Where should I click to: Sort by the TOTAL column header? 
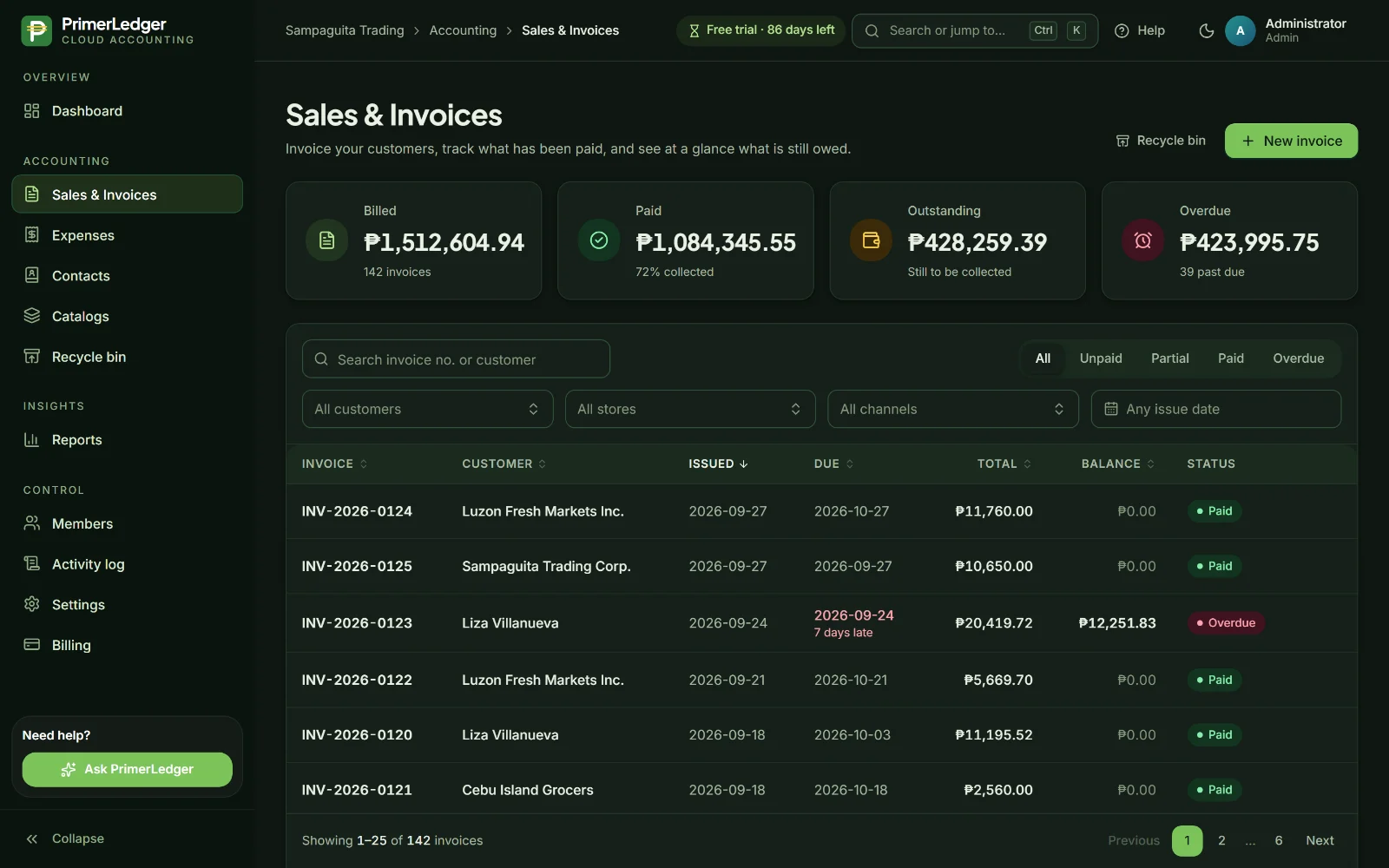(x=1004, y=464)
